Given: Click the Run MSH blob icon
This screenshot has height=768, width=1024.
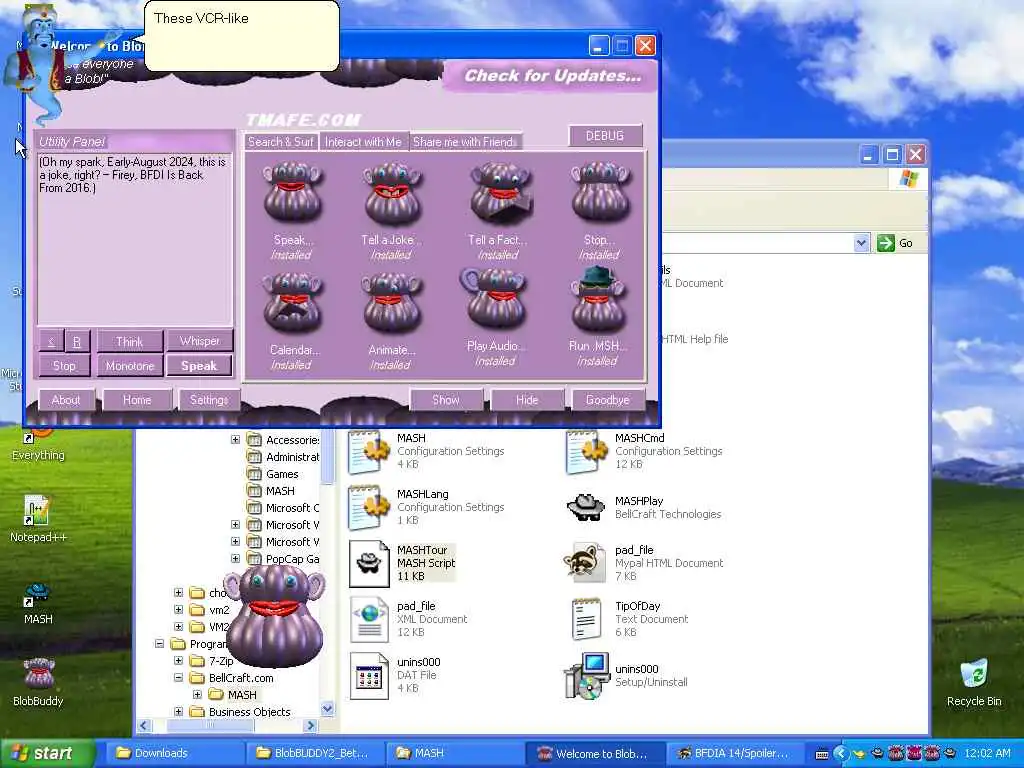Looking at the screenshot, I should point(598,300).
